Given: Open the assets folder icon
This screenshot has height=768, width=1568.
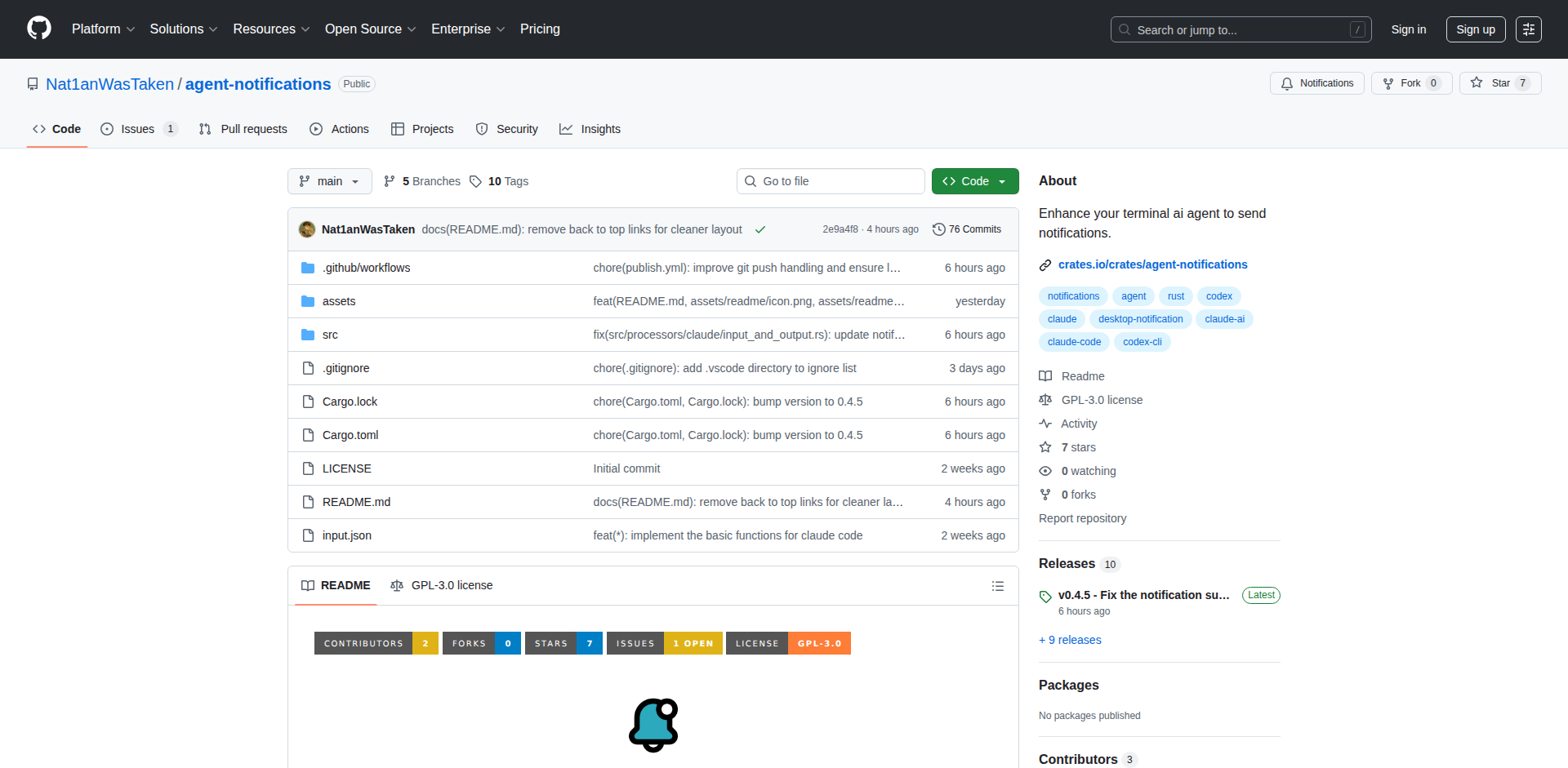Looking at the screenshot, I should pos(308,301).
